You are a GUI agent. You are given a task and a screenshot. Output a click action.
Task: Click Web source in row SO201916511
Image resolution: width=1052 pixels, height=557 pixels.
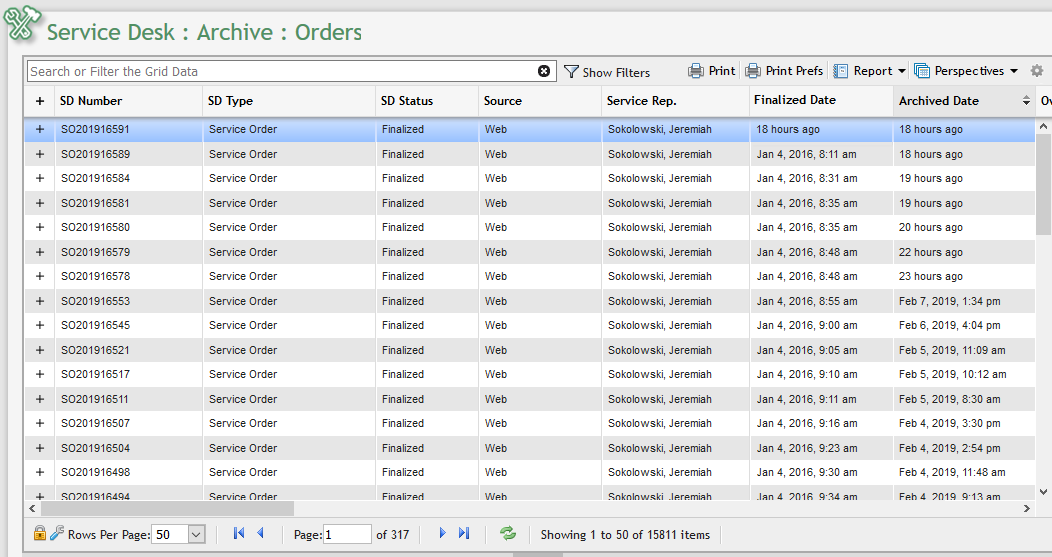click(x=496, y=399)
